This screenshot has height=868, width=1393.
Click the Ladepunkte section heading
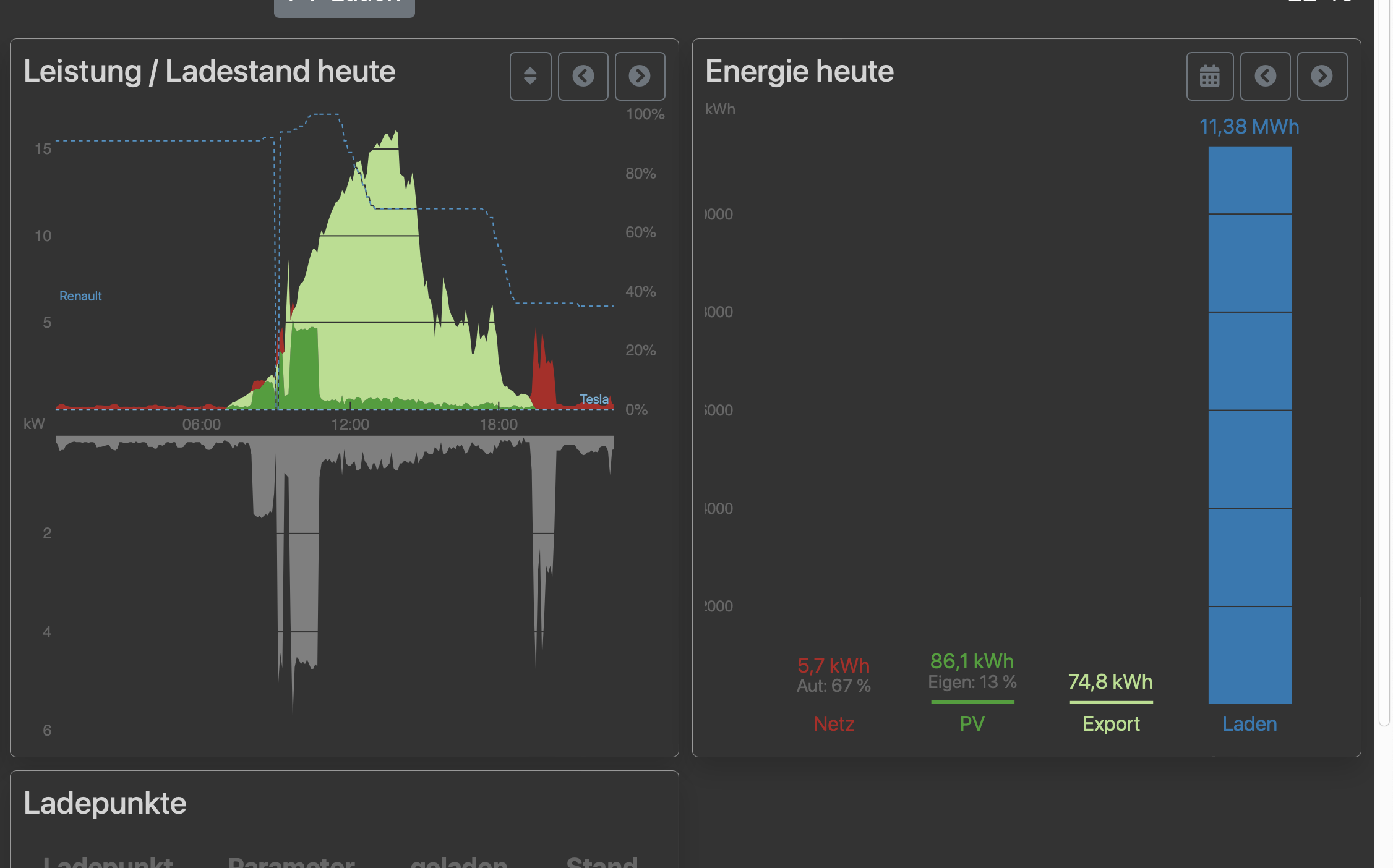105,803
